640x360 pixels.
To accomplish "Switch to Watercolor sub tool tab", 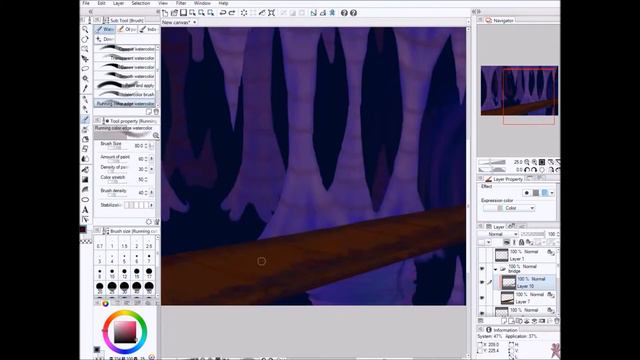I will click(x=105, y=29).
